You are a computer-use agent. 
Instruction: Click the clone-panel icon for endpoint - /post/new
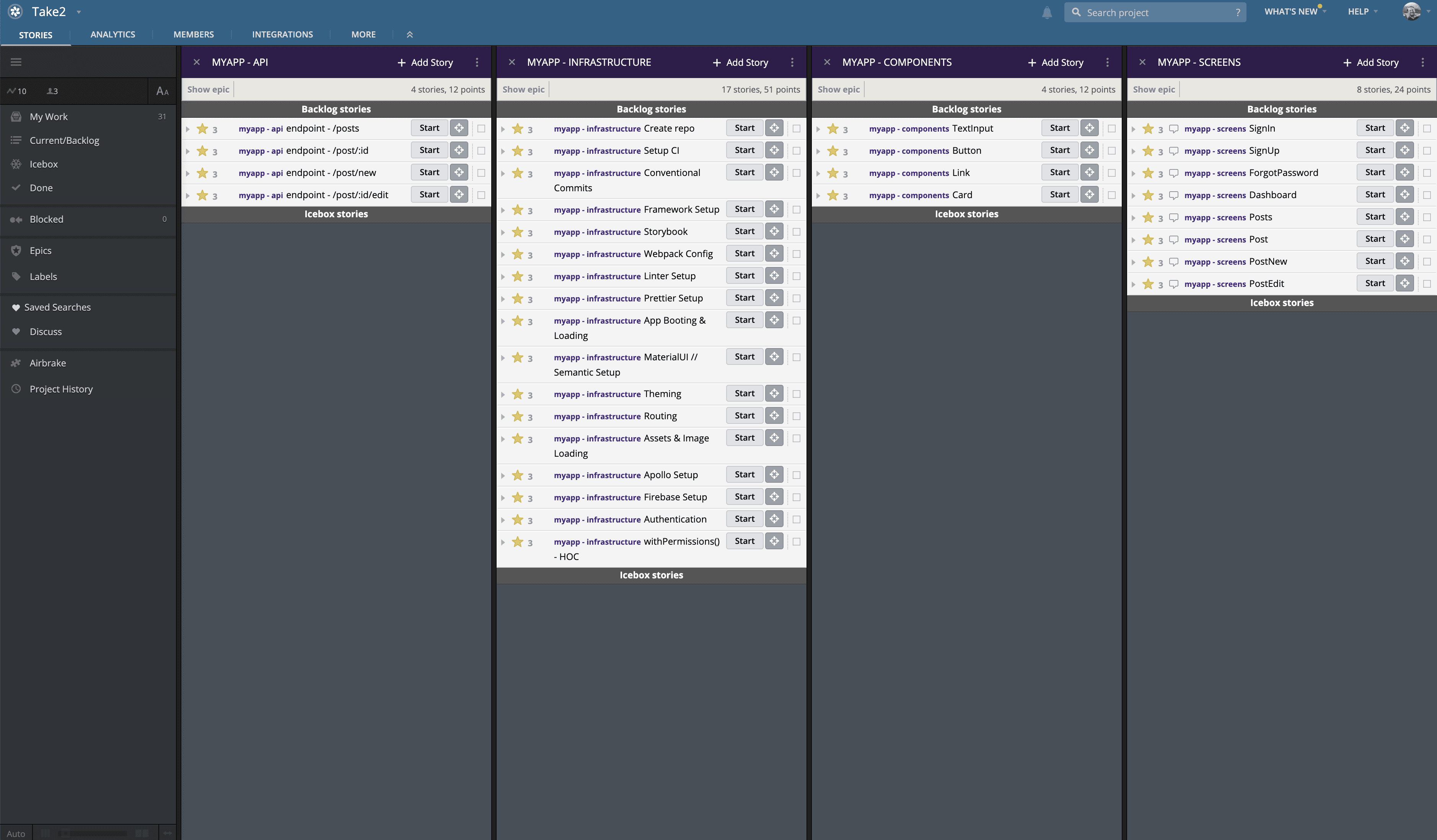point(459,172)
